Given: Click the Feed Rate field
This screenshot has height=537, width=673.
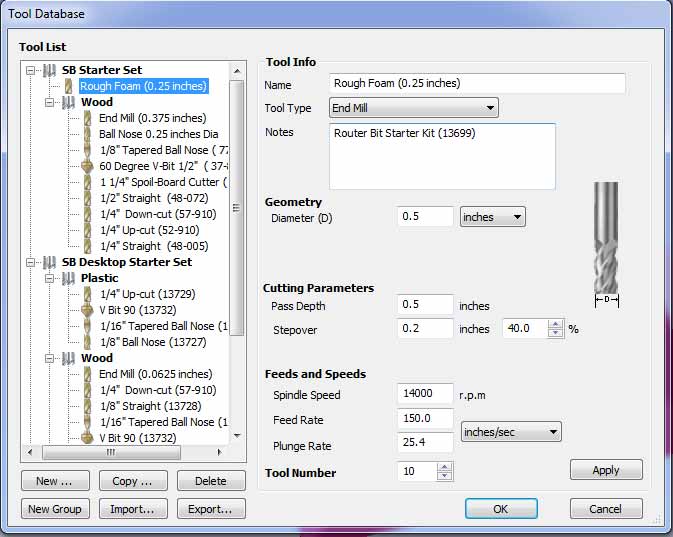Looking at the screenshot, I should point(425,418).
